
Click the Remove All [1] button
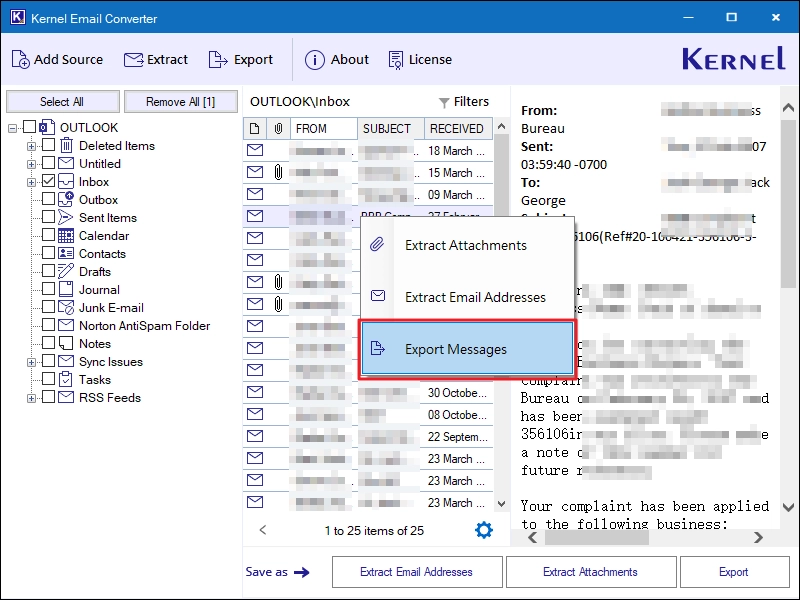pyautogui.click(x=181, y=102)
